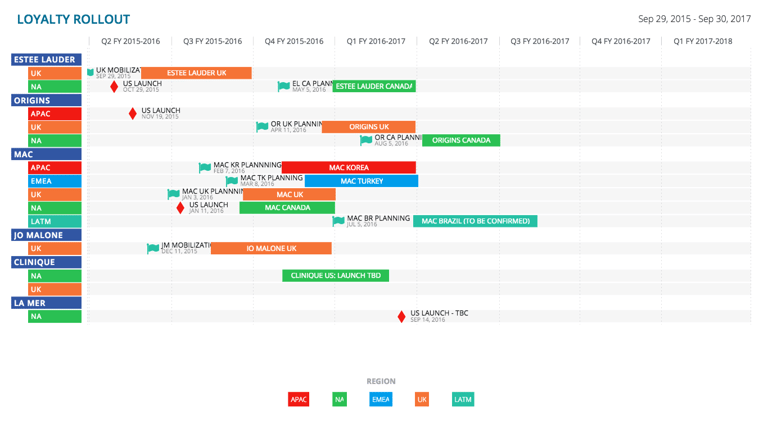
Task: Click the MAC KR Planning flag marker
Action: click(205, 167)
